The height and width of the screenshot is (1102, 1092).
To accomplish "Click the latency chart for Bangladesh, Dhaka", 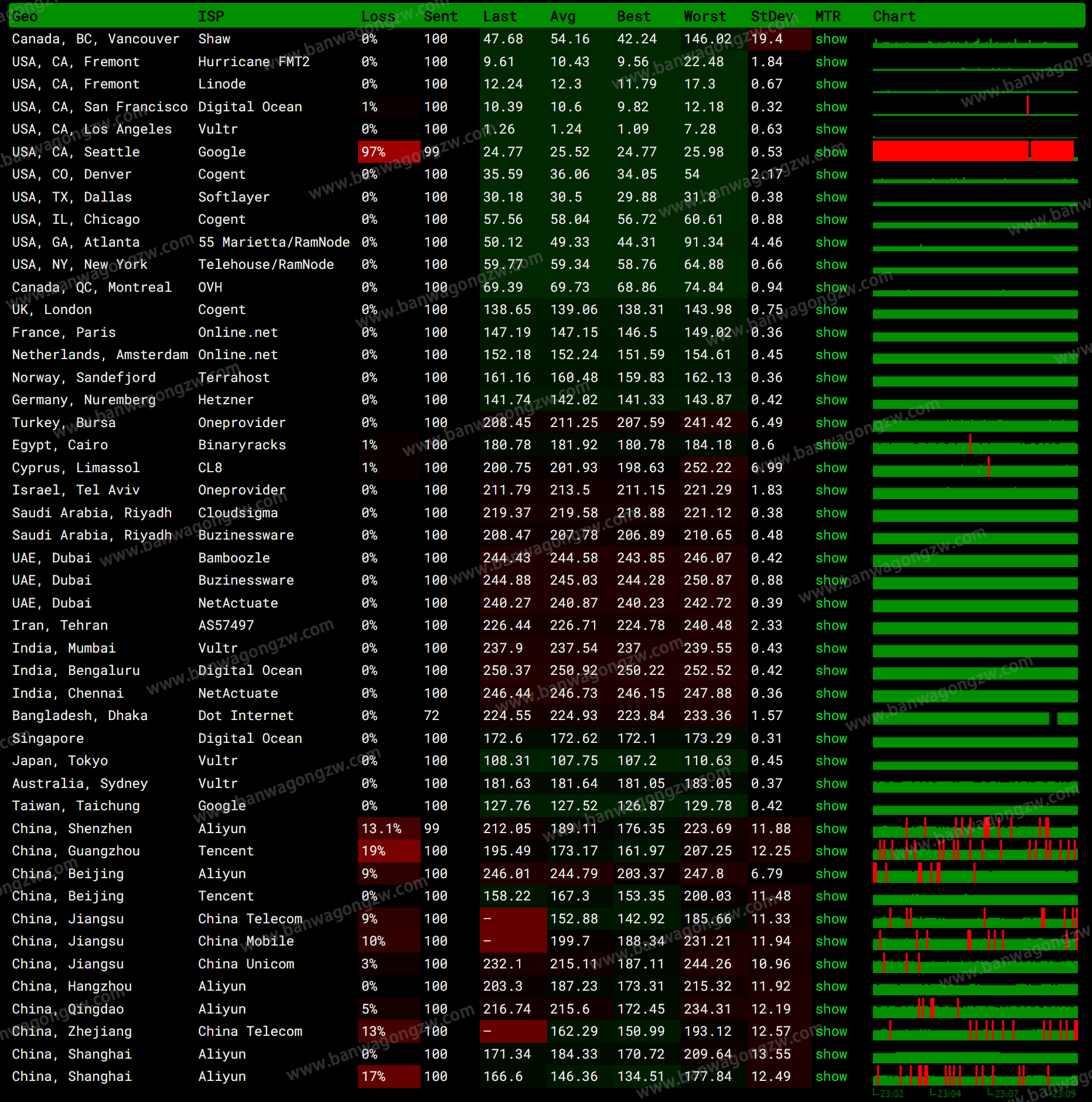I will [975, 718].
